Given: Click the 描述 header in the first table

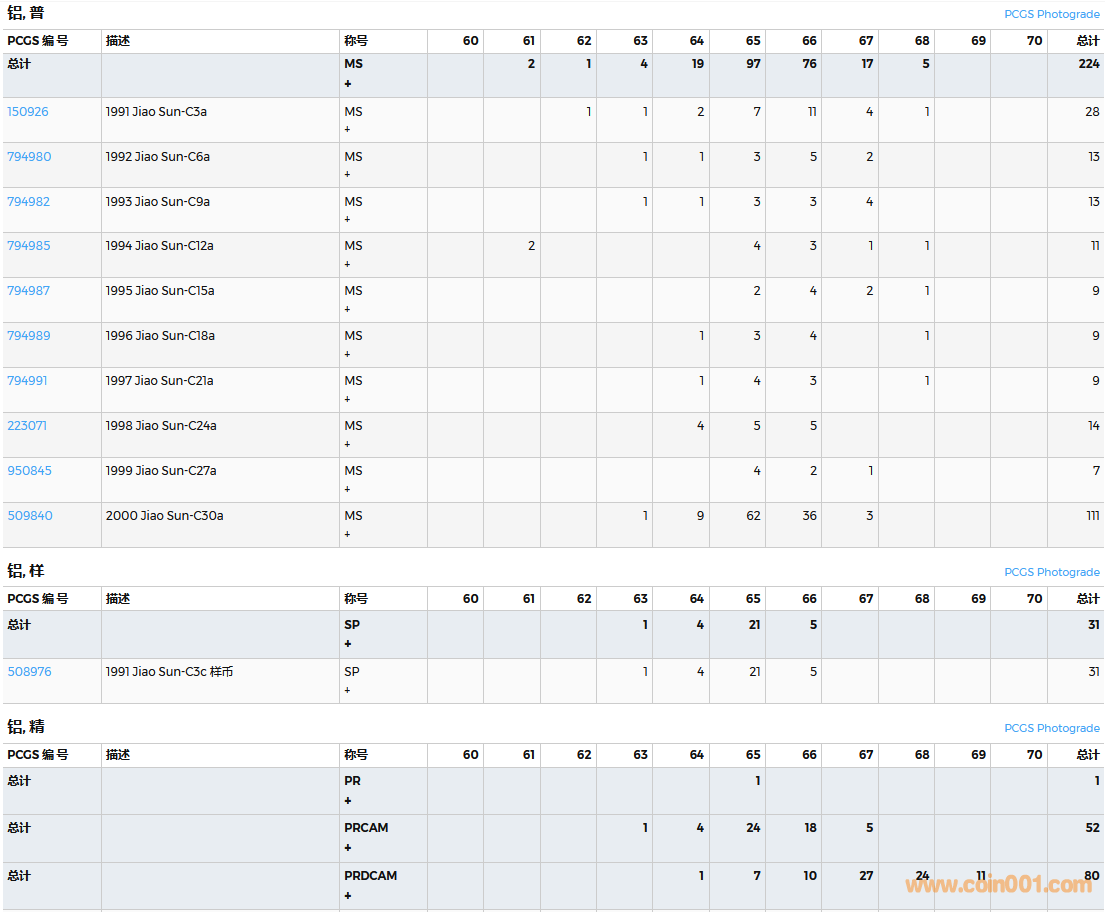Looking at the screenshot, I should [x=118, y=41].
